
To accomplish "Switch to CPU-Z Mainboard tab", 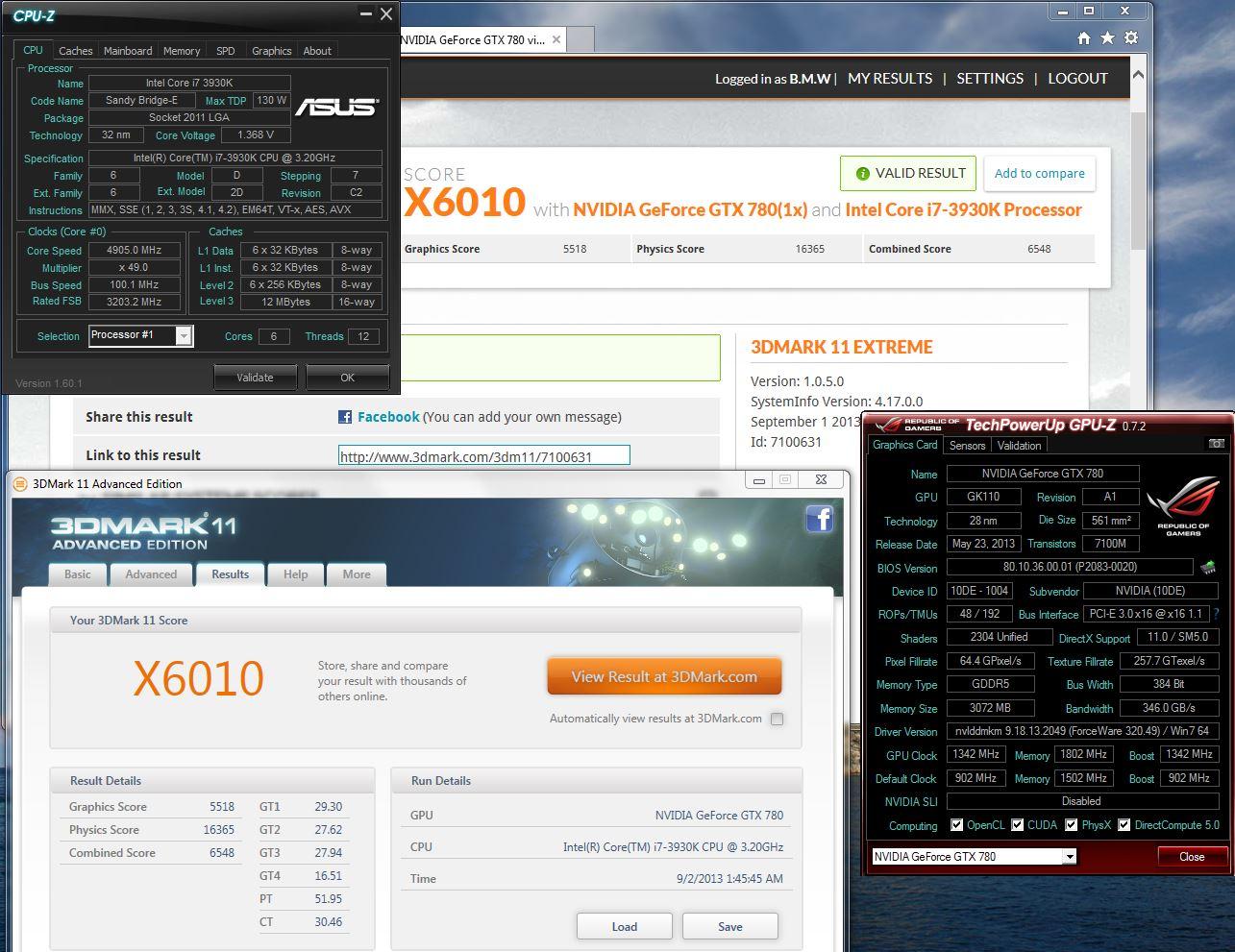I will click(x=128, y=51).
